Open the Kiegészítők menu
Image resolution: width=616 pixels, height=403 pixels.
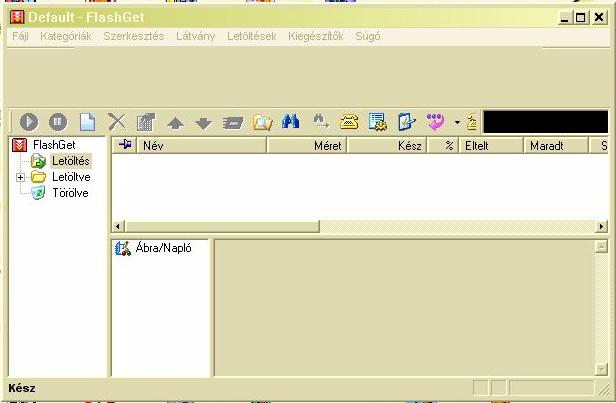pyautogui.click(x=315, y=36)
